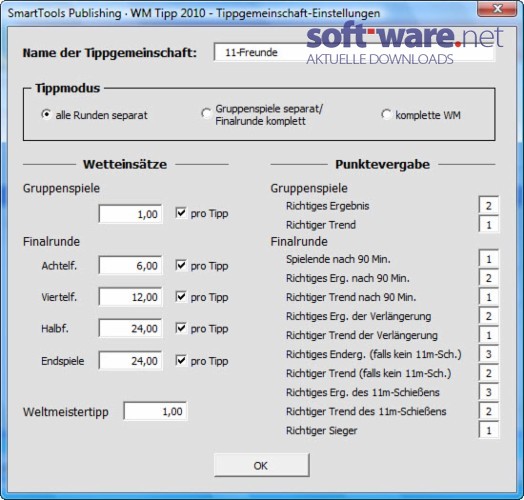Viewport: 524px width, 500px height.
Task: Edit the Gruppenspiele stake field 1,00
Action: coord(130,214)
